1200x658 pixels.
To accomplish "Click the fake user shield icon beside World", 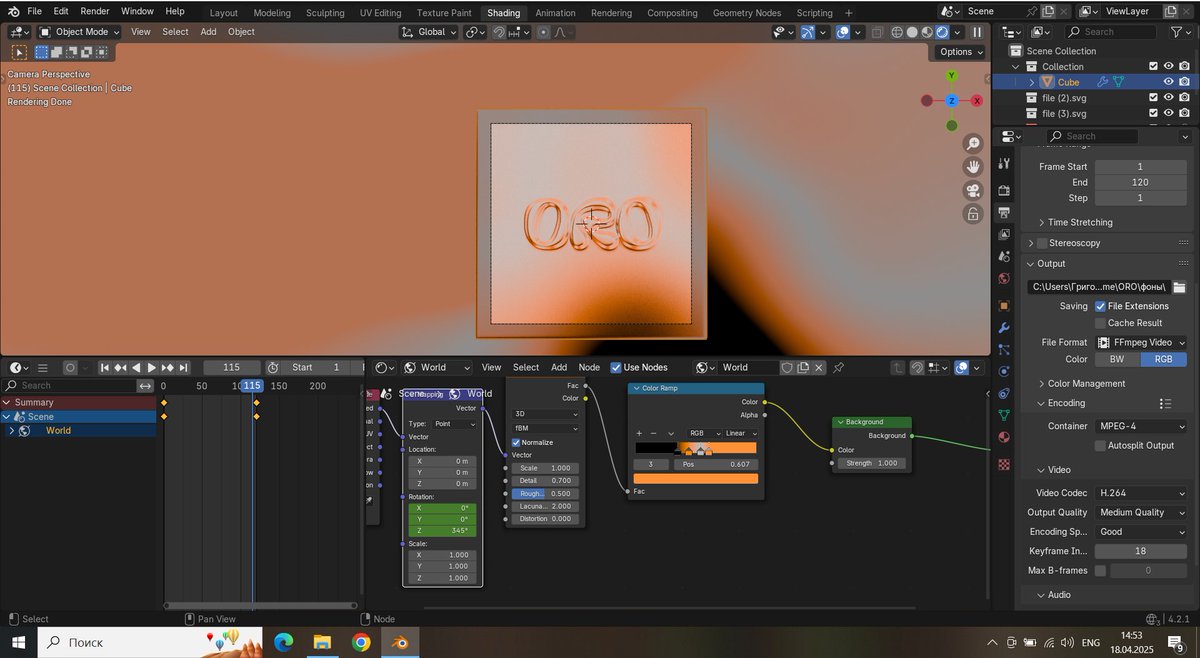I will click(787, 368).
